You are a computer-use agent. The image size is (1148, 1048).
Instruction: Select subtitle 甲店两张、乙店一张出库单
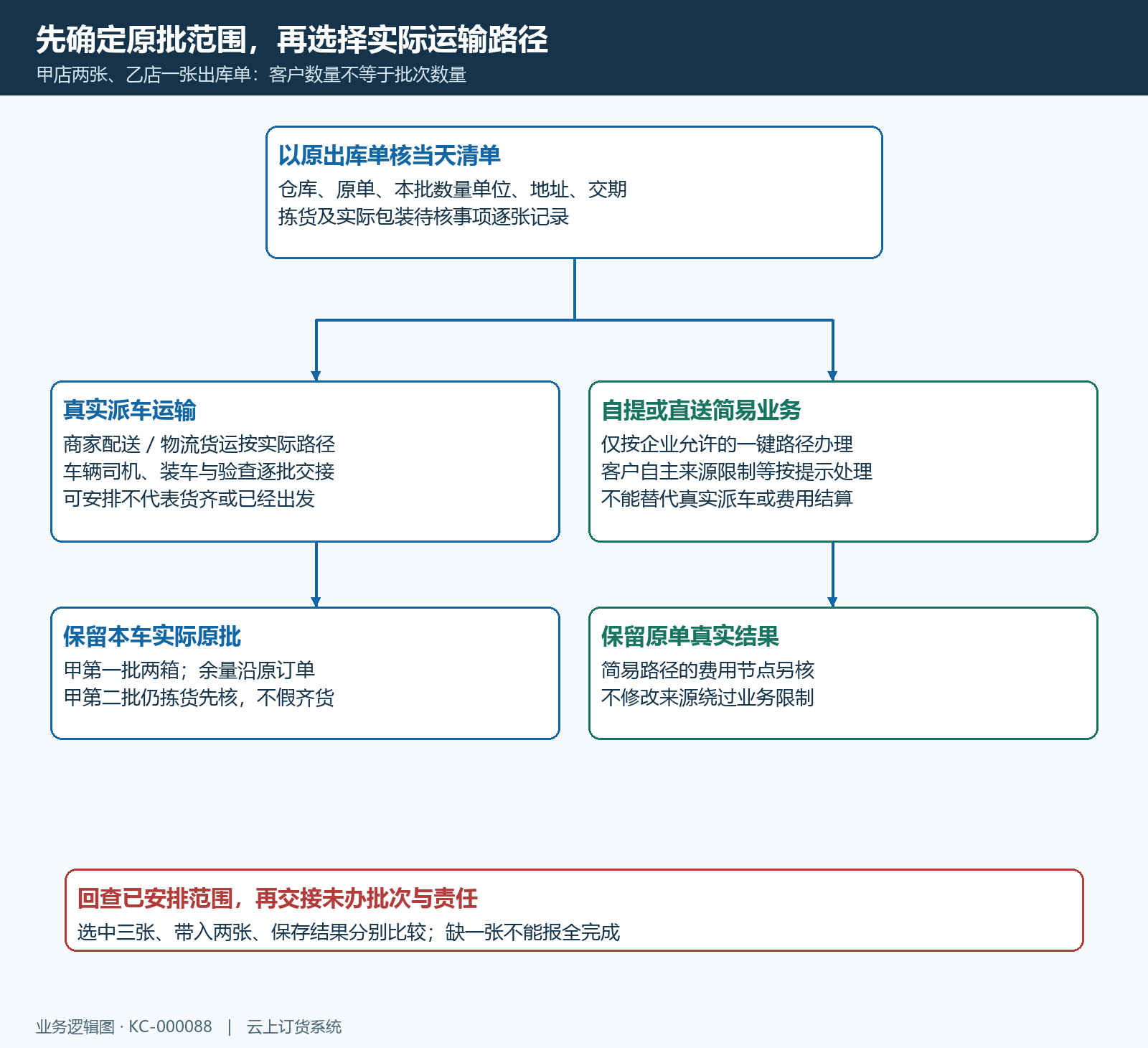[x=143, y=75]
